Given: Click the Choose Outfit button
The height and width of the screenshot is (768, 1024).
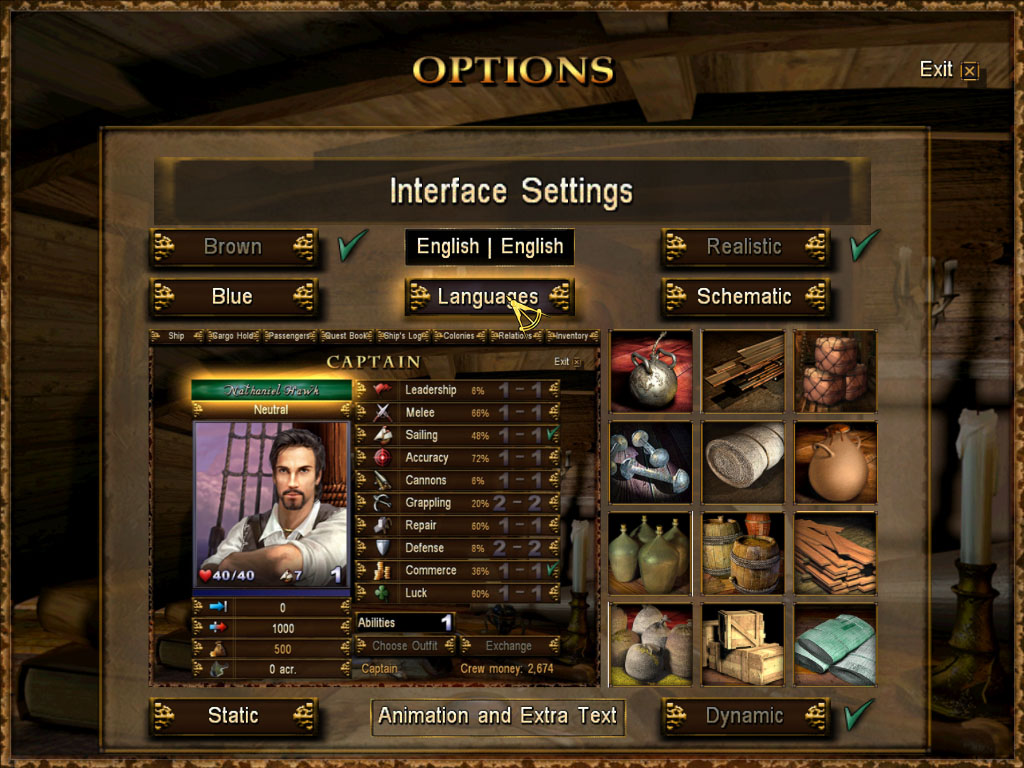Looking at the screenshot, I should (405, 646).
